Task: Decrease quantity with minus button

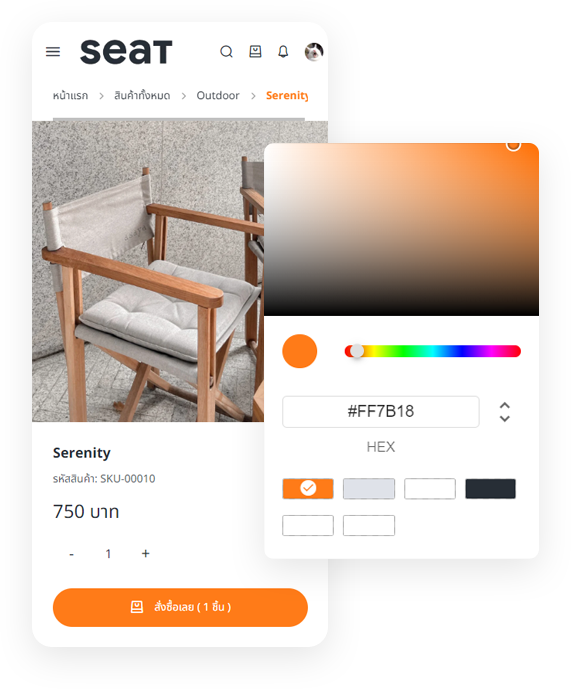Action: click(x=72, y=554)
